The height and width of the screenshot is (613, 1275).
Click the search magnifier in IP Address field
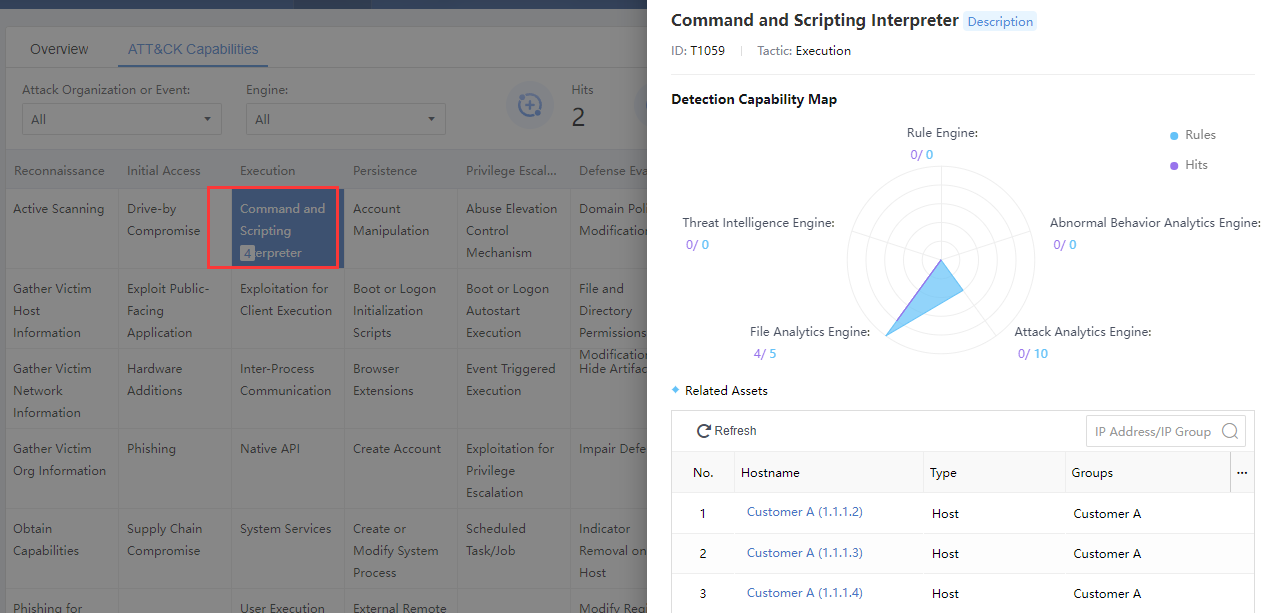tap(1230, 432)
